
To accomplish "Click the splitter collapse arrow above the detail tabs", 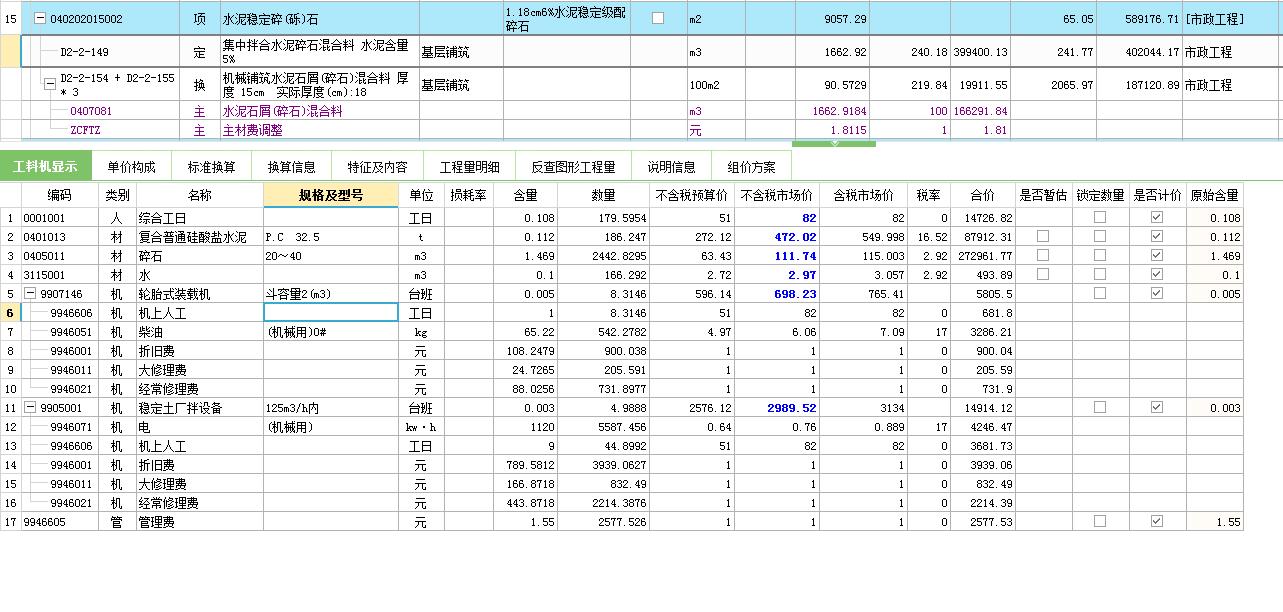I will tap(836, 144).
